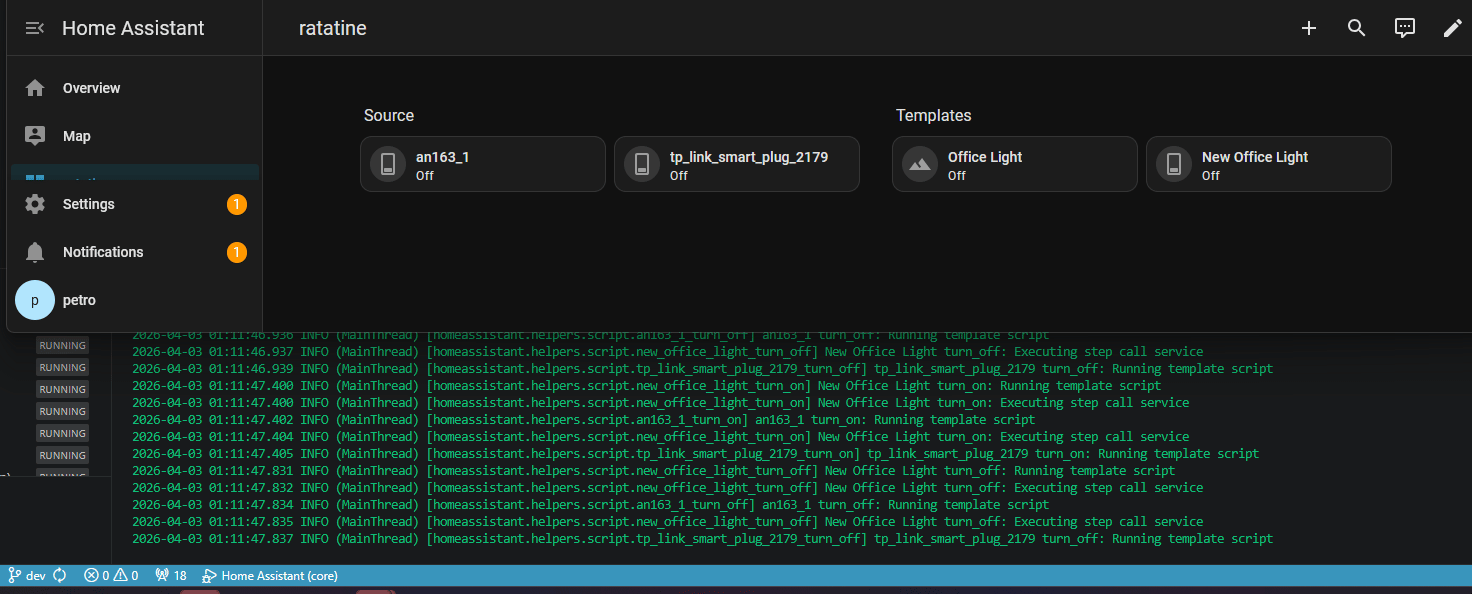
Task: Toggle New Office Light via its tile icon
Action: [x=1174, y=164]
